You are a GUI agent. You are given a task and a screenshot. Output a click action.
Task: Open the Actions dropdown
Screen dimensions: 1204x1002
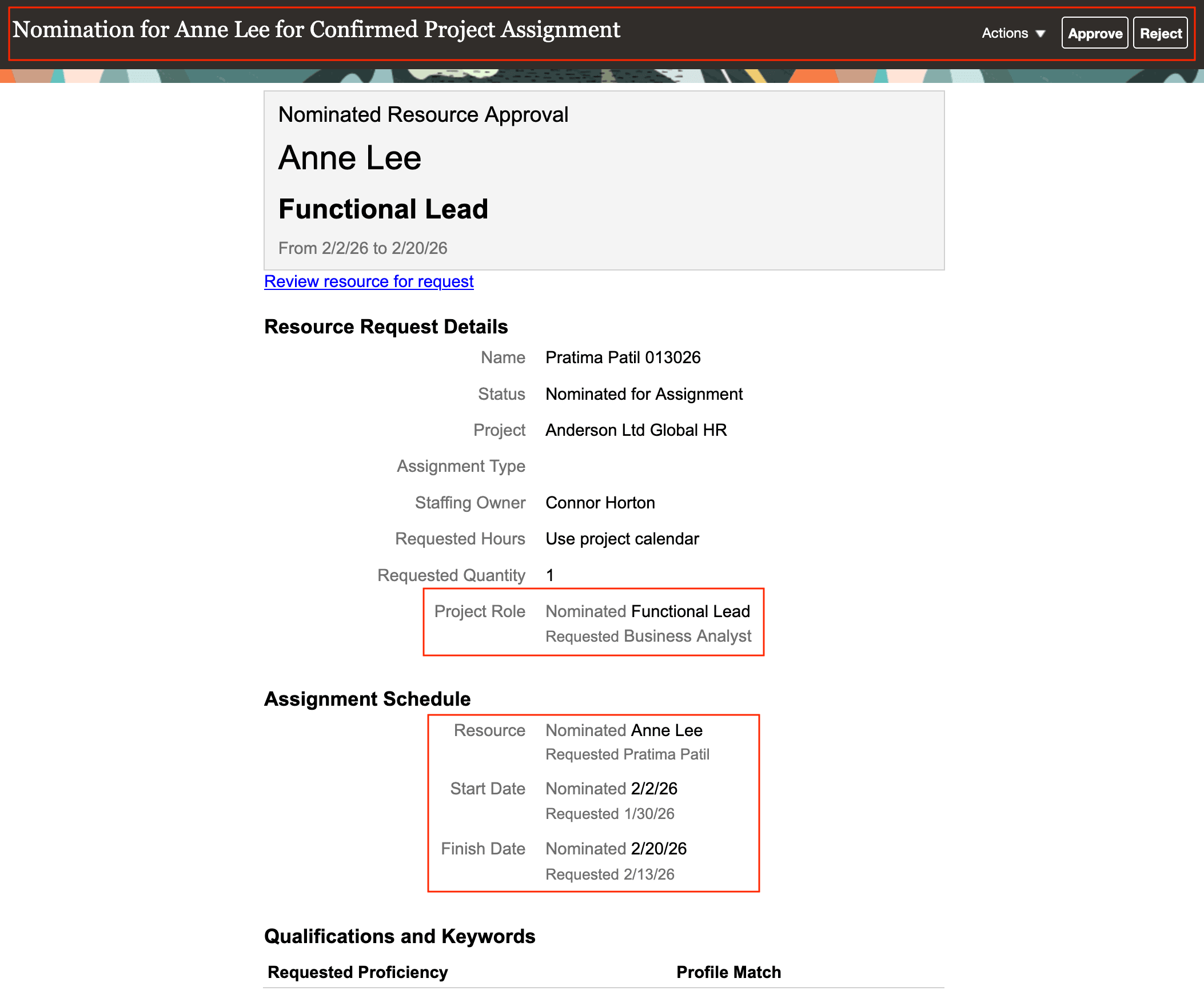pos(1004,33)
